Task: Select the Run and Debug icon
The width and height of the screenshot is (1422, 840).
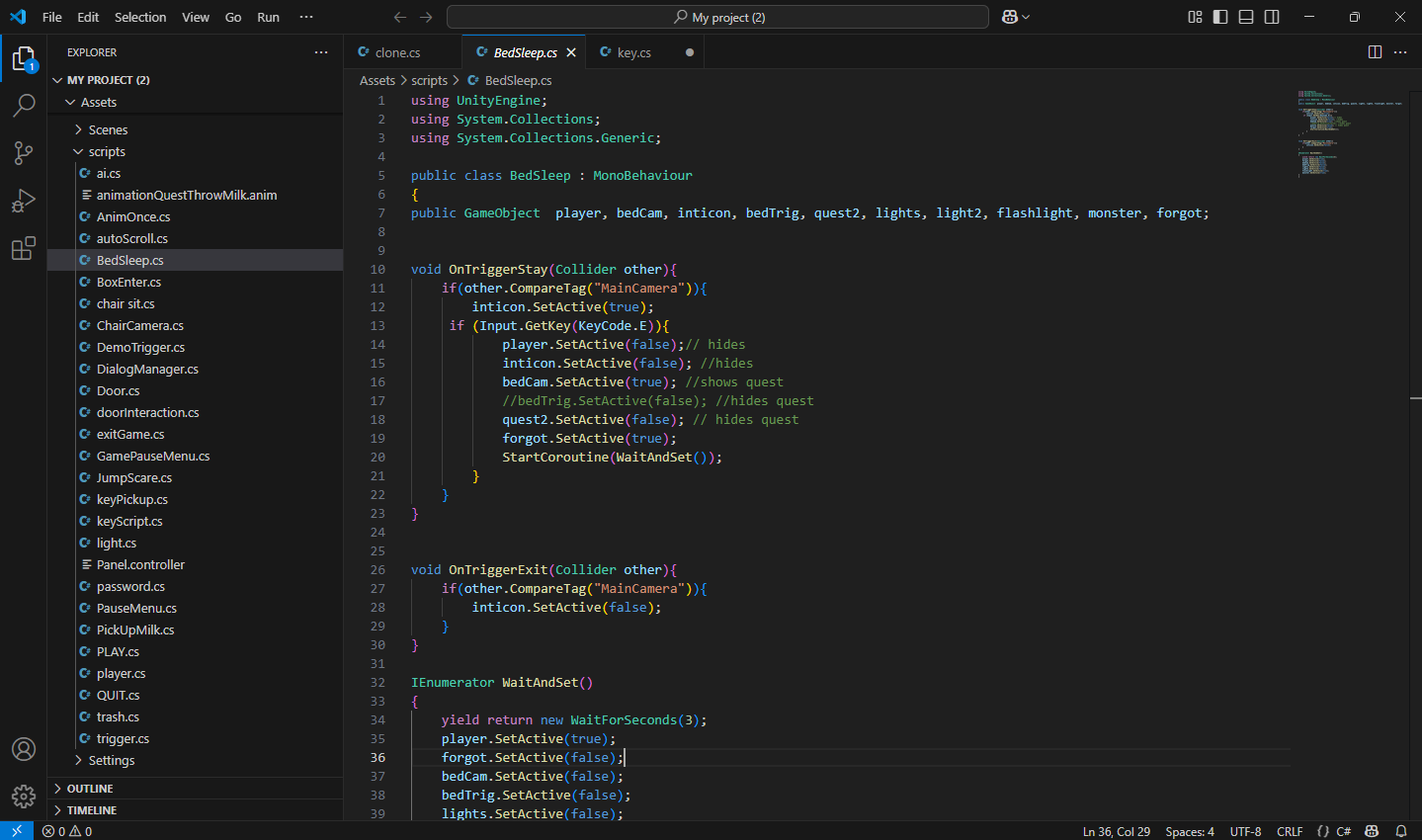Action: click(24, 201)
